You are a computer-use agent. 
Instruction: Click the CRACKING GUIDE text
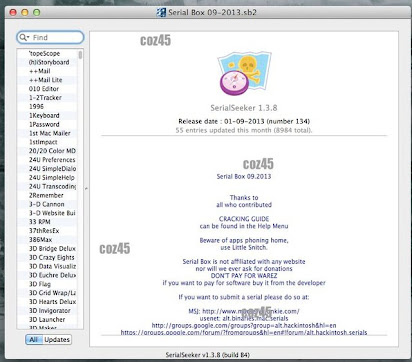244,219
